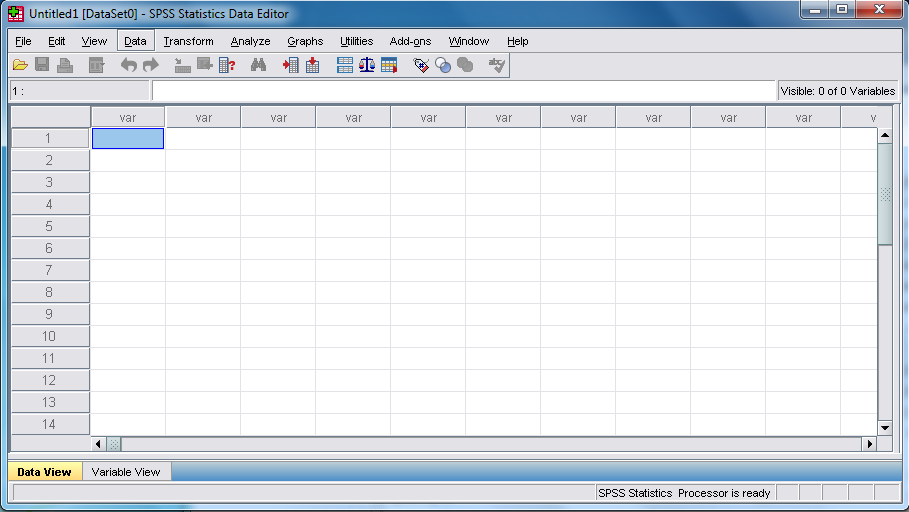The width and height of the screenshot is (909, 512).
Task: Select the highlighted cell in row 1
Action: coord(128,138)
